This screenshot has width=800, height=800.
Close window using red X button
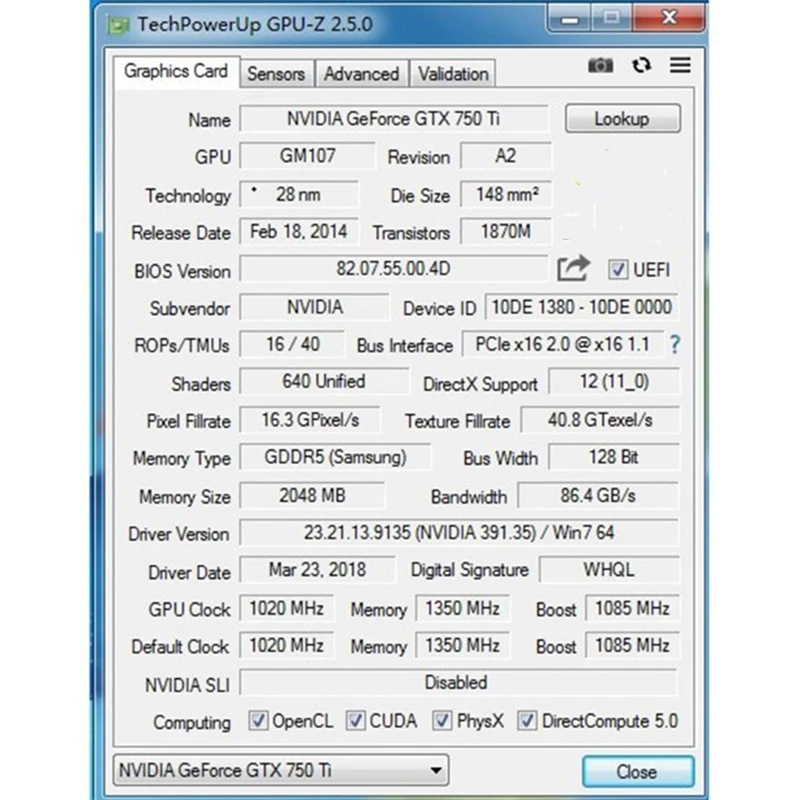click(669, 19)
